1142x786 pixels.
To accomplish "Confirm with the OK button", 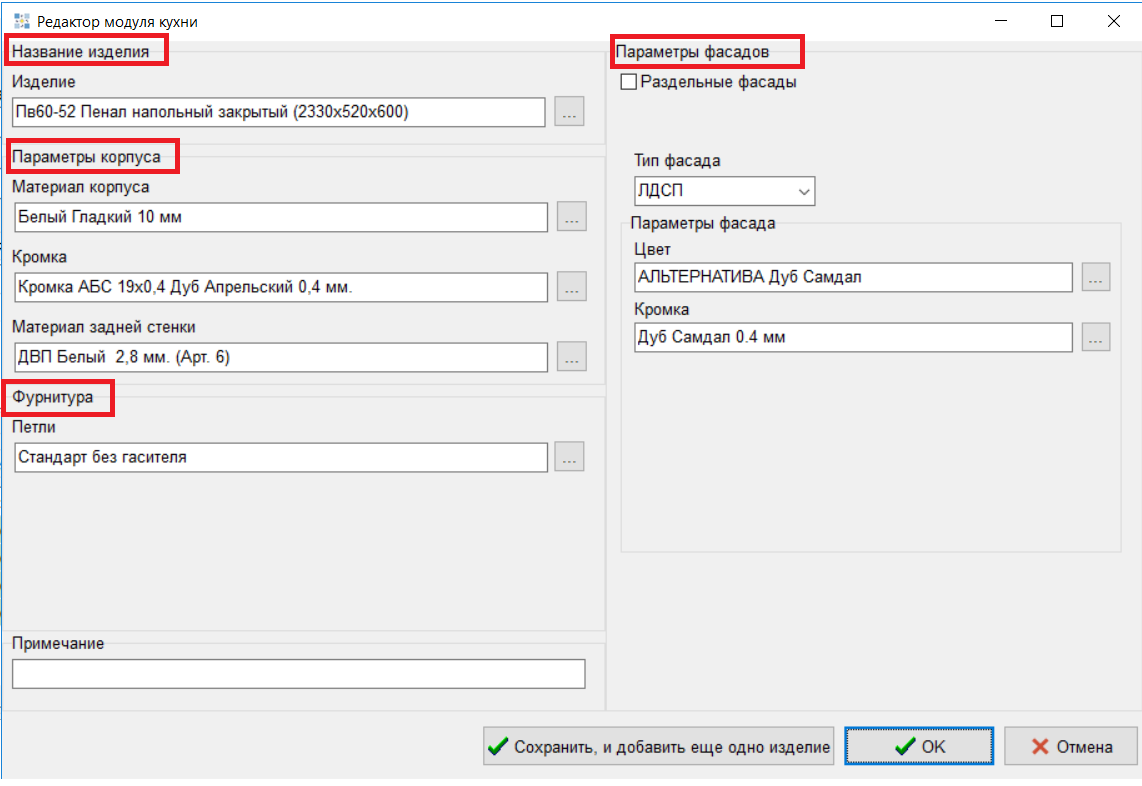I will click(x=919, y=746).
